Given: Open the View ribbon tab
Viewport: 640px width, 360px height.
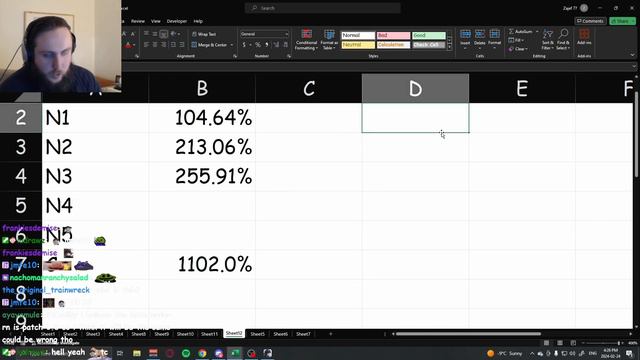Looking at the screenshot, I should 156,21.
